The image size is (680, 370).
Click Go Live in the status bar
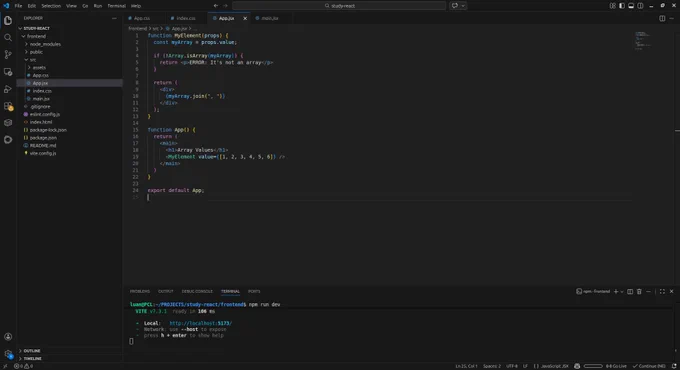[x=616, y=366]
